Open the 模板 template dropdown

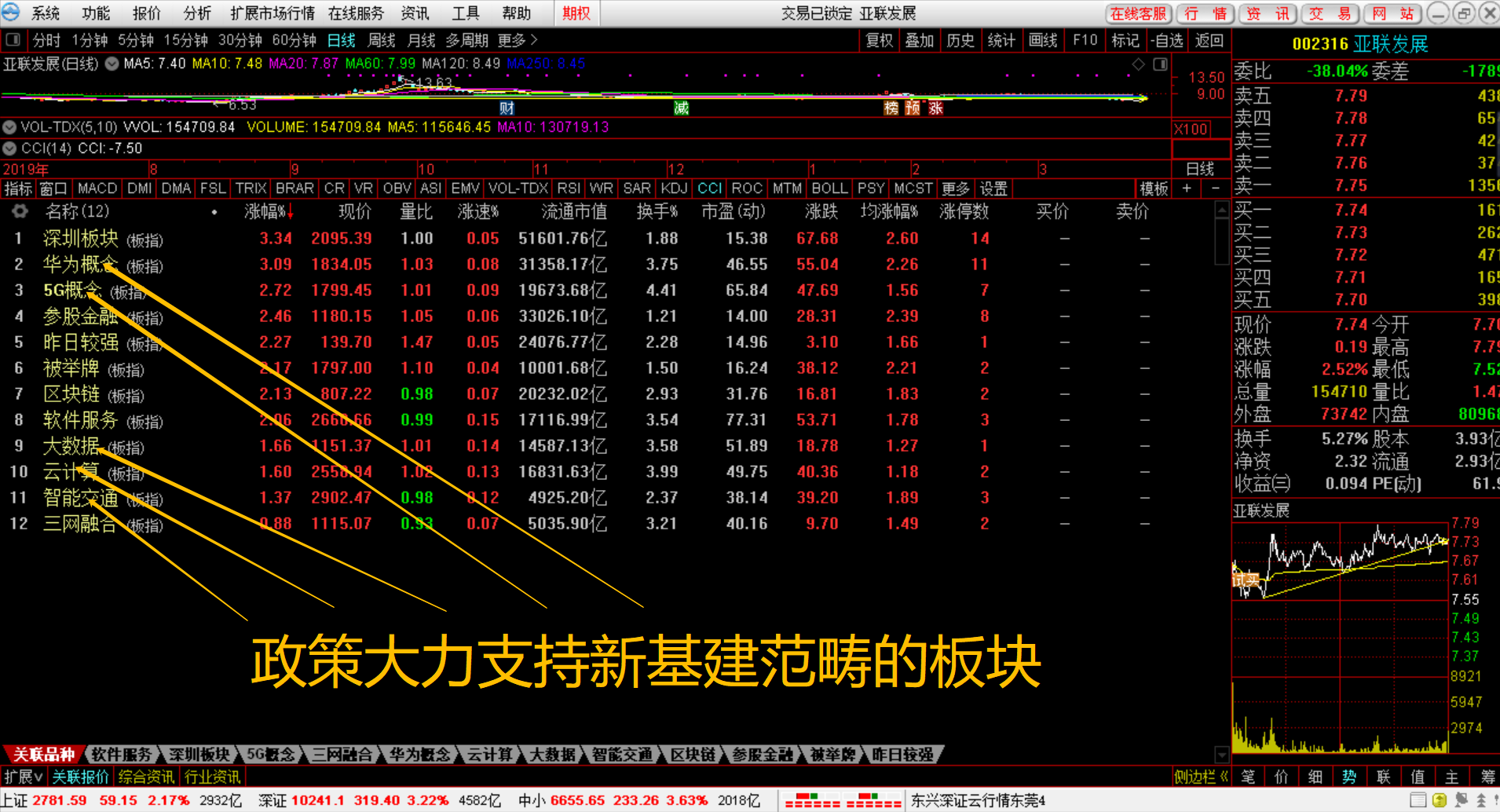tap(1154, 188)
